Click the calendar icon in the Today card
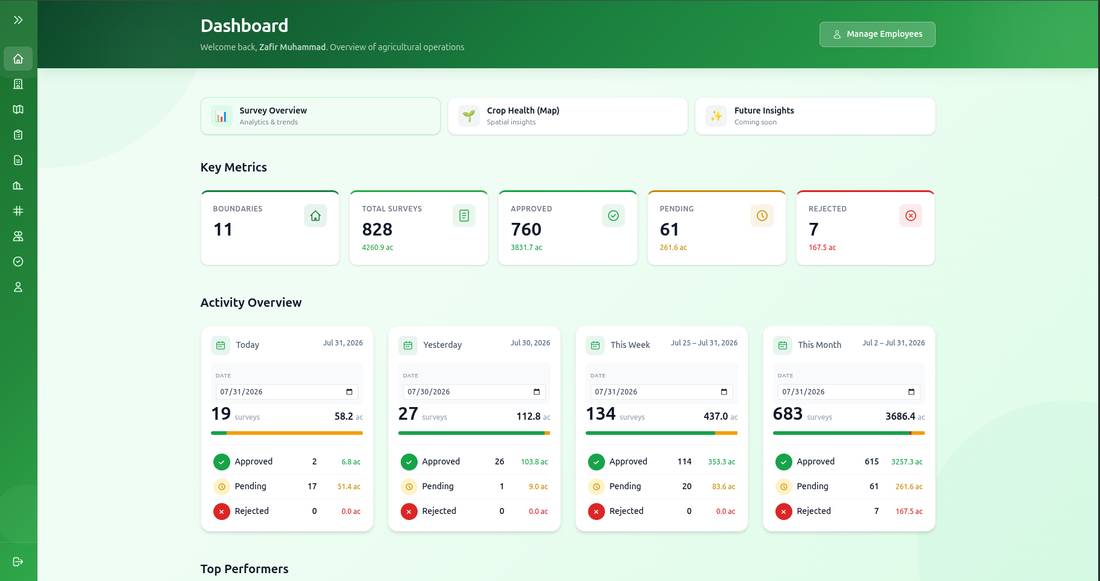Image resolution: width=1100 pixels, height=581 pixels. pyautogui.click(x=221, y=345)
